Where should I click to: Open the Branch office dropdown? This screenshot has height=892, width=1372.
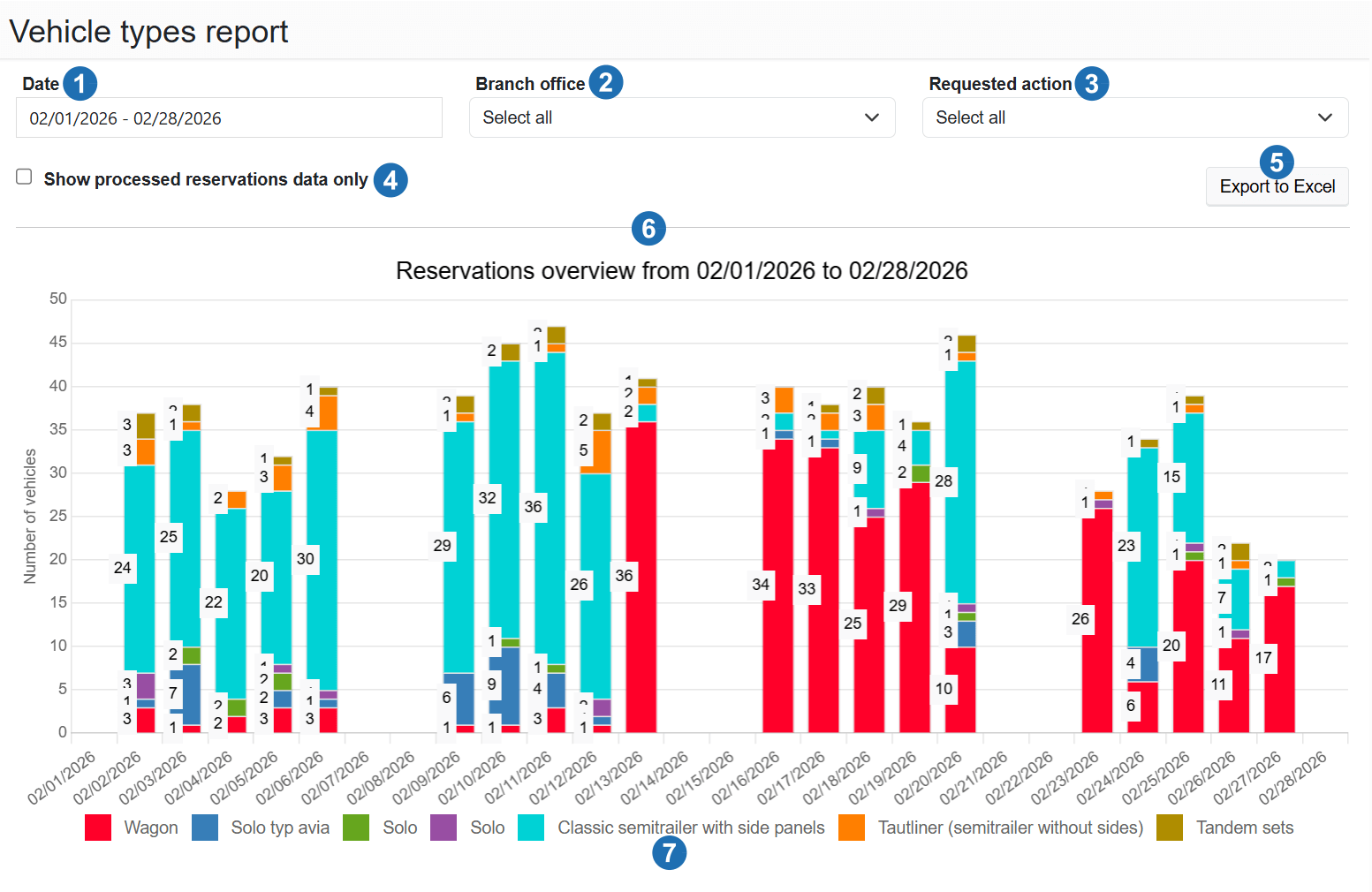coord(681,118)
